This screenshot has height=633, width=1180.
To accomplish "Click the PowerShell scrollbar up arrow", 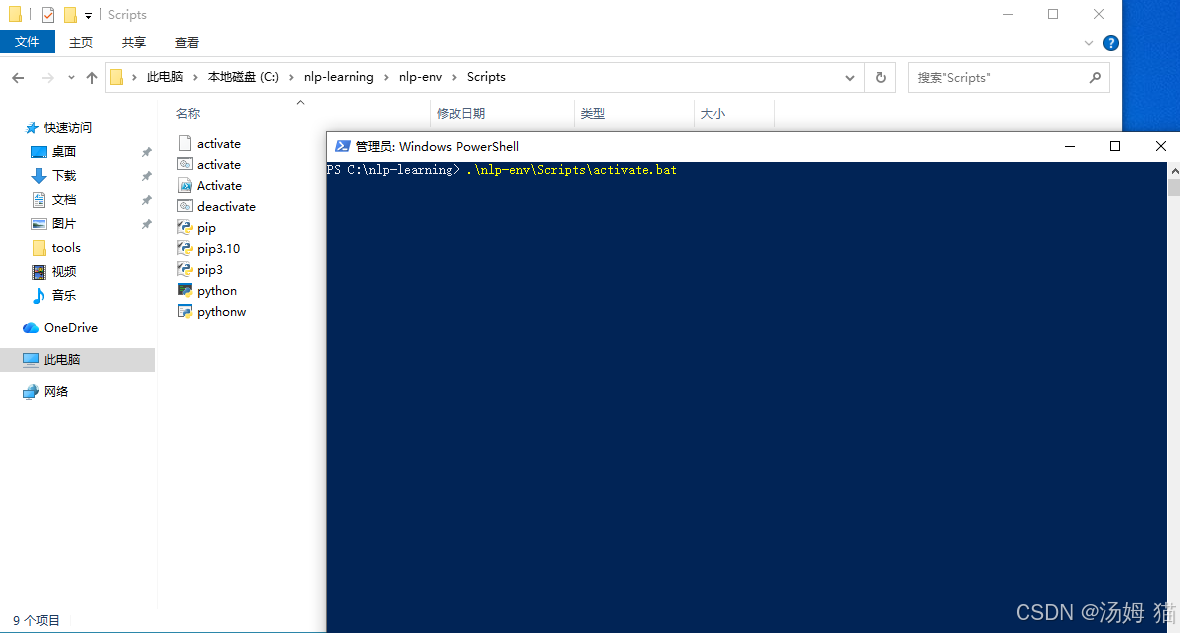I will tap(1174, 171).
